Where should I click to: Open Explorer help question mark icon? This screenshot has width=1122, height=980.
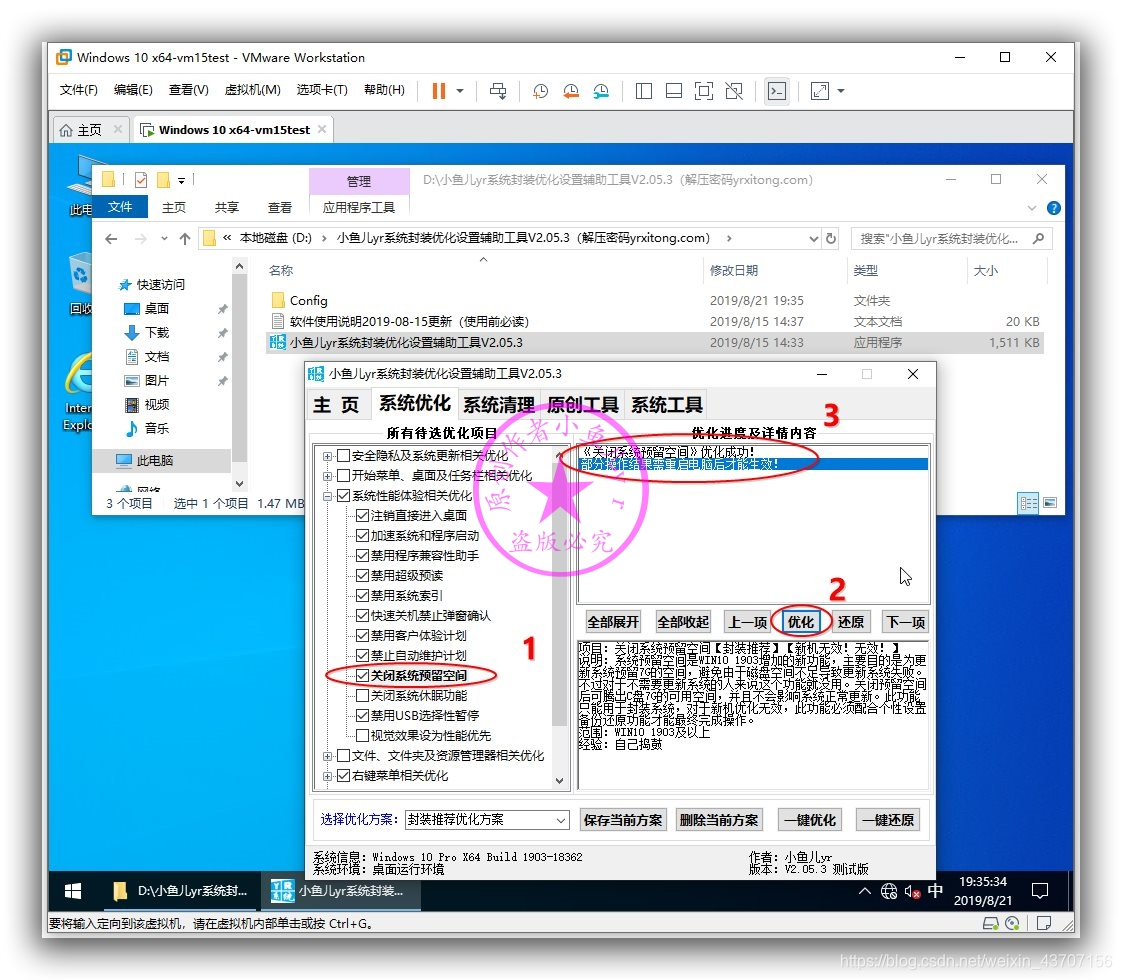[x=1053, y=208]
